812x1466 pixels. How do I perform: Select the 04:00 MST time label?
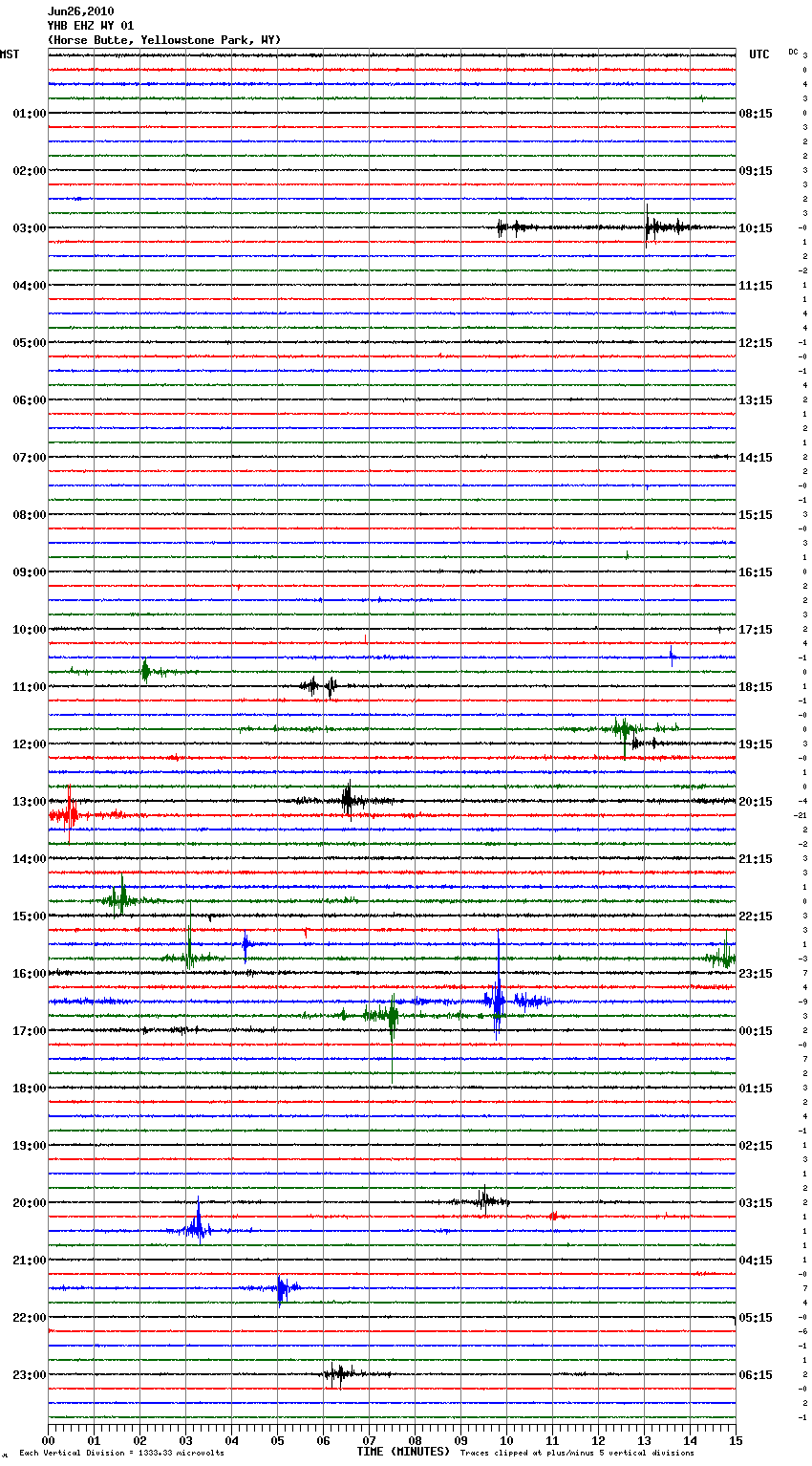click(30, 286)
